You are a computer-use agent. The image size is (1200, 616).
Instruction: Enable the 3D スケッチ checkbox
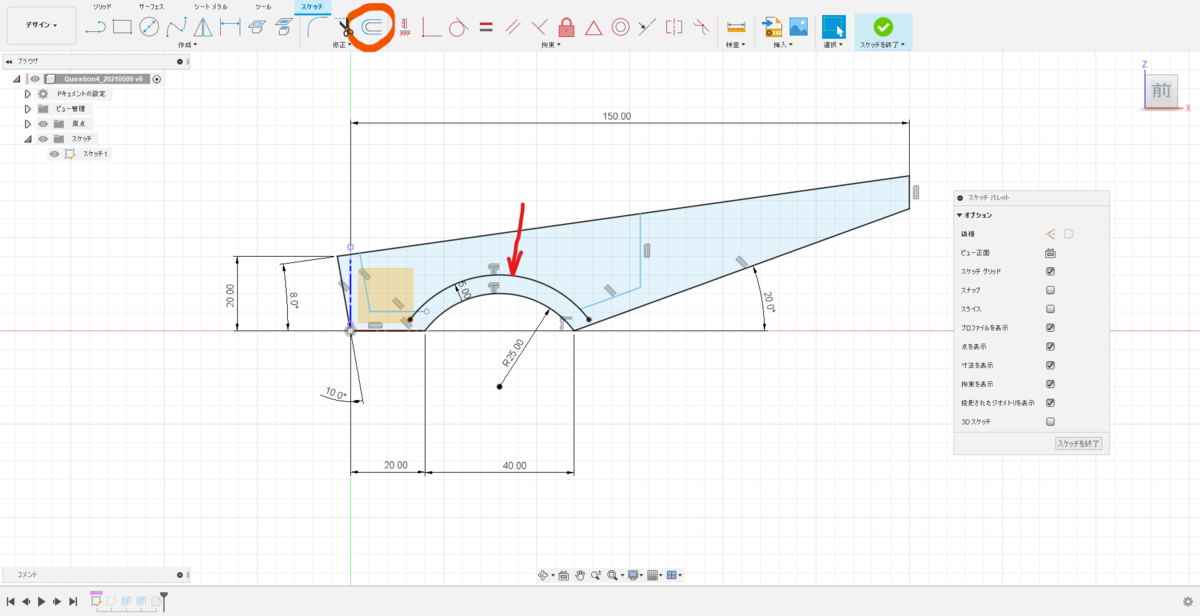(1050, 421)
